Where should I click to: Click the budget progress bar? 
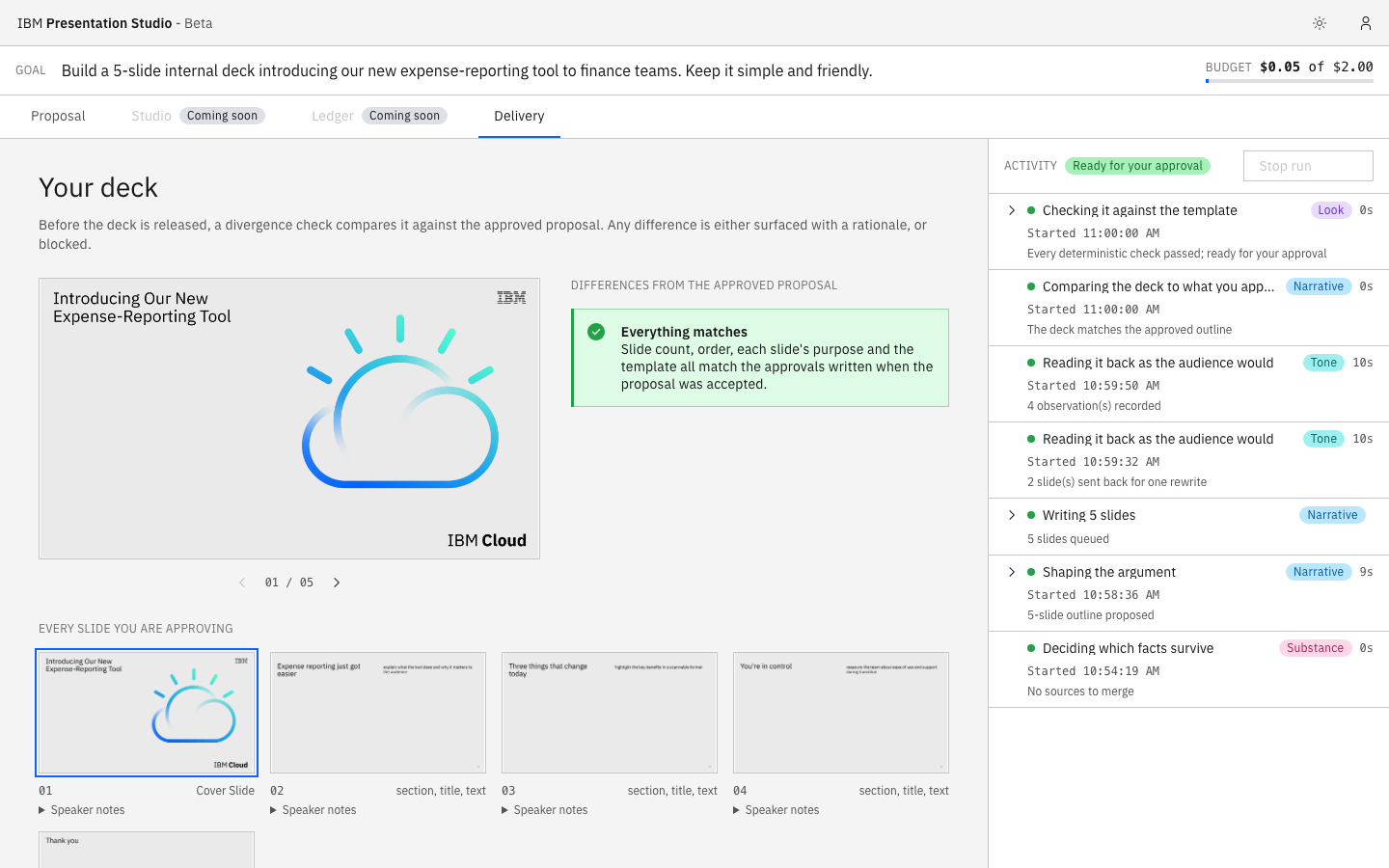(1290, 81)
